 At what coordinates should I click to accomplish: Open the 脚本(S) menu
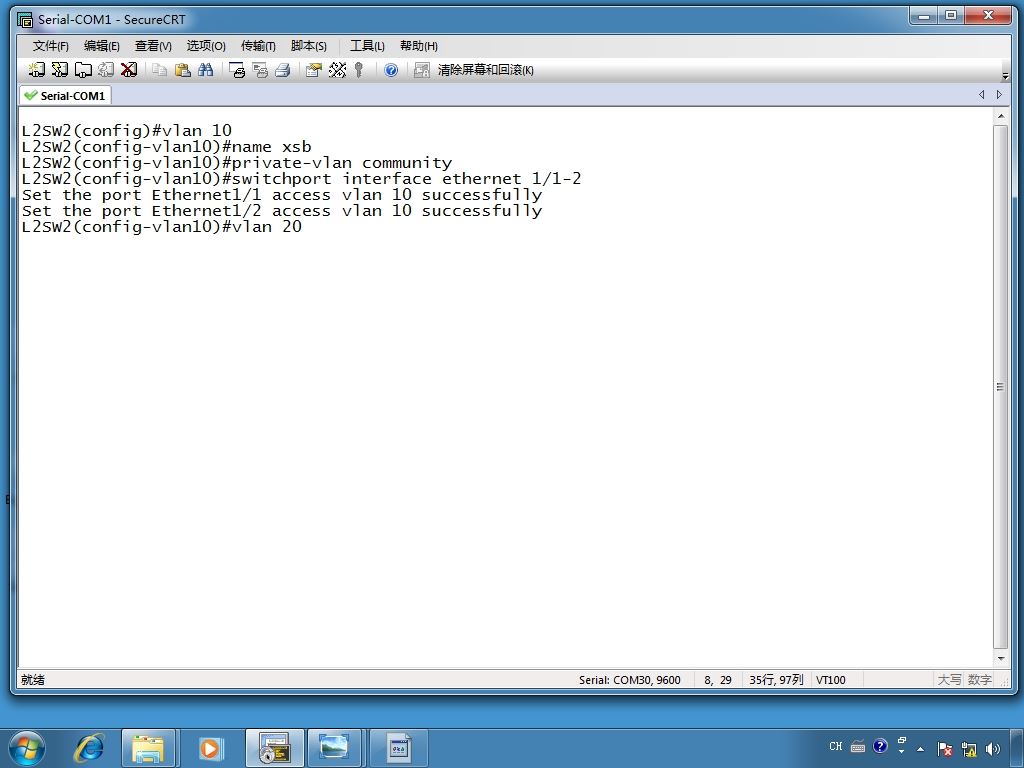[309, 46]
